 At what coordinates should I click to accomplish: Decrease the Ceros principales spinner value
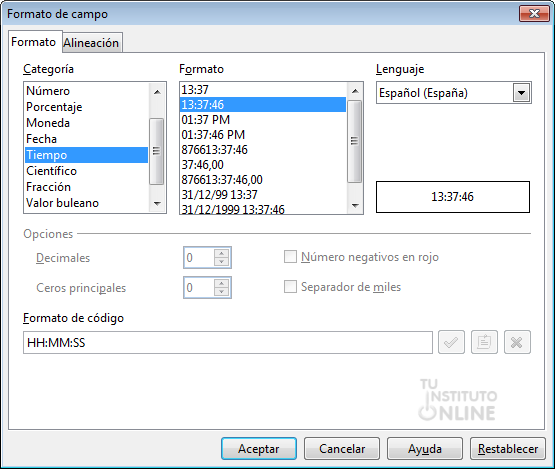click(x=222, y=292)
